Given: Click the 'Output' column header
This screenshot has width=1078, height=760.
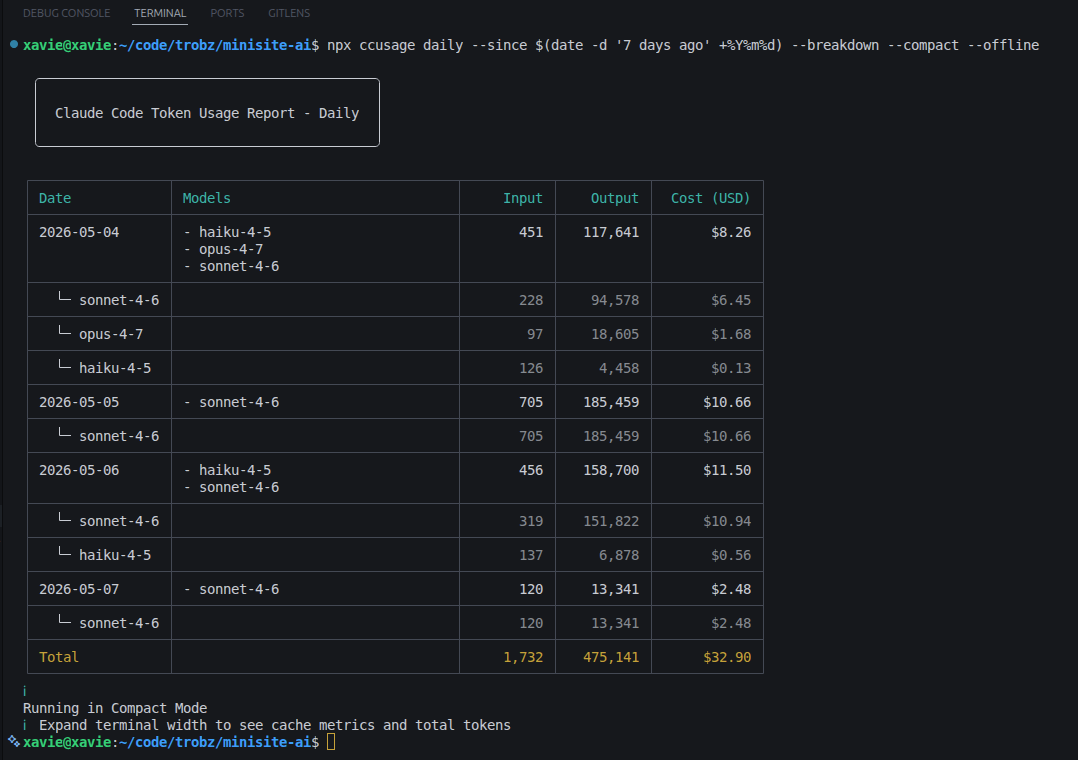Looking at the screenshot, I should coord(615,198).
